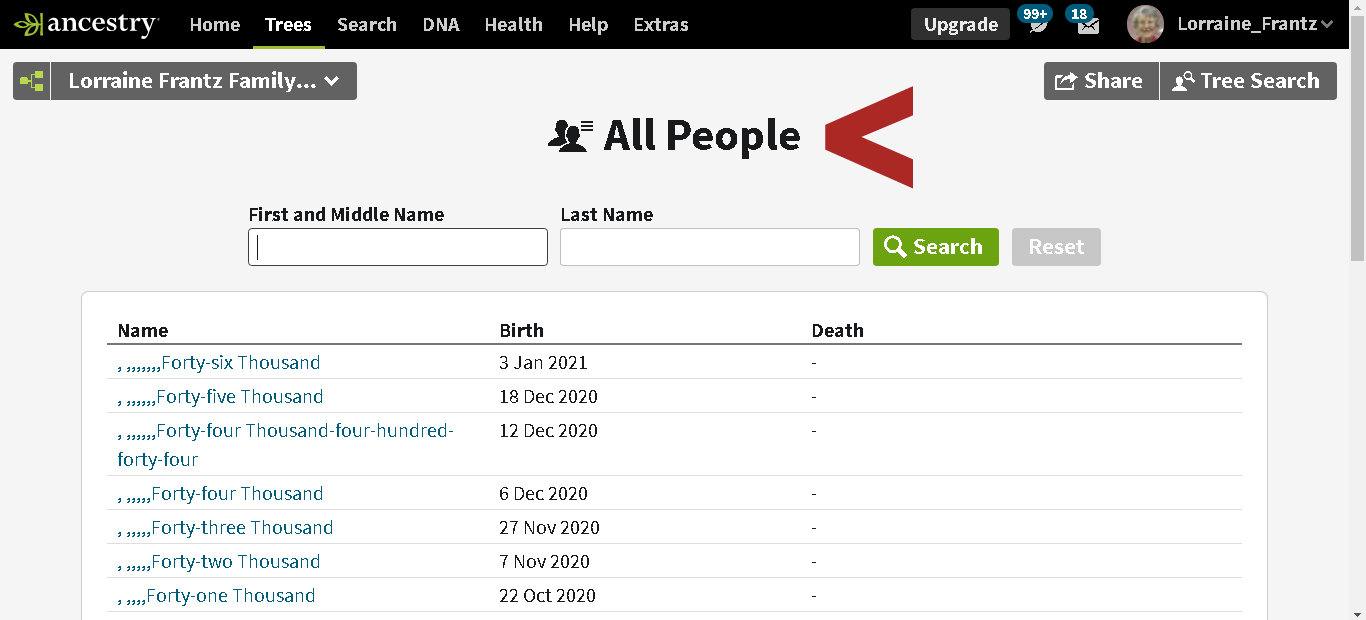Click the gray Reset button
This screenshot has width=1366, height=620.
[x=1056, y=247]
